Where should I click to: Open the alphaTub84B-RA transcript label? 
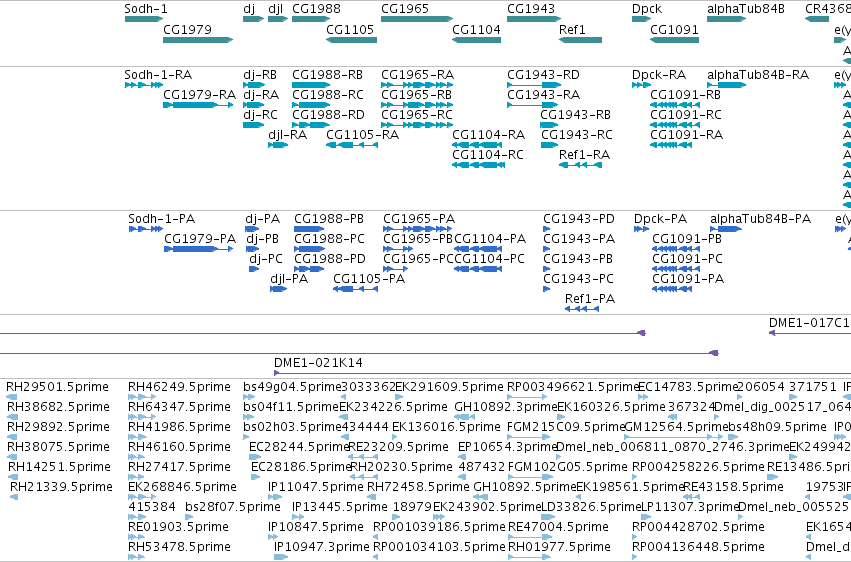pos(758,74)
